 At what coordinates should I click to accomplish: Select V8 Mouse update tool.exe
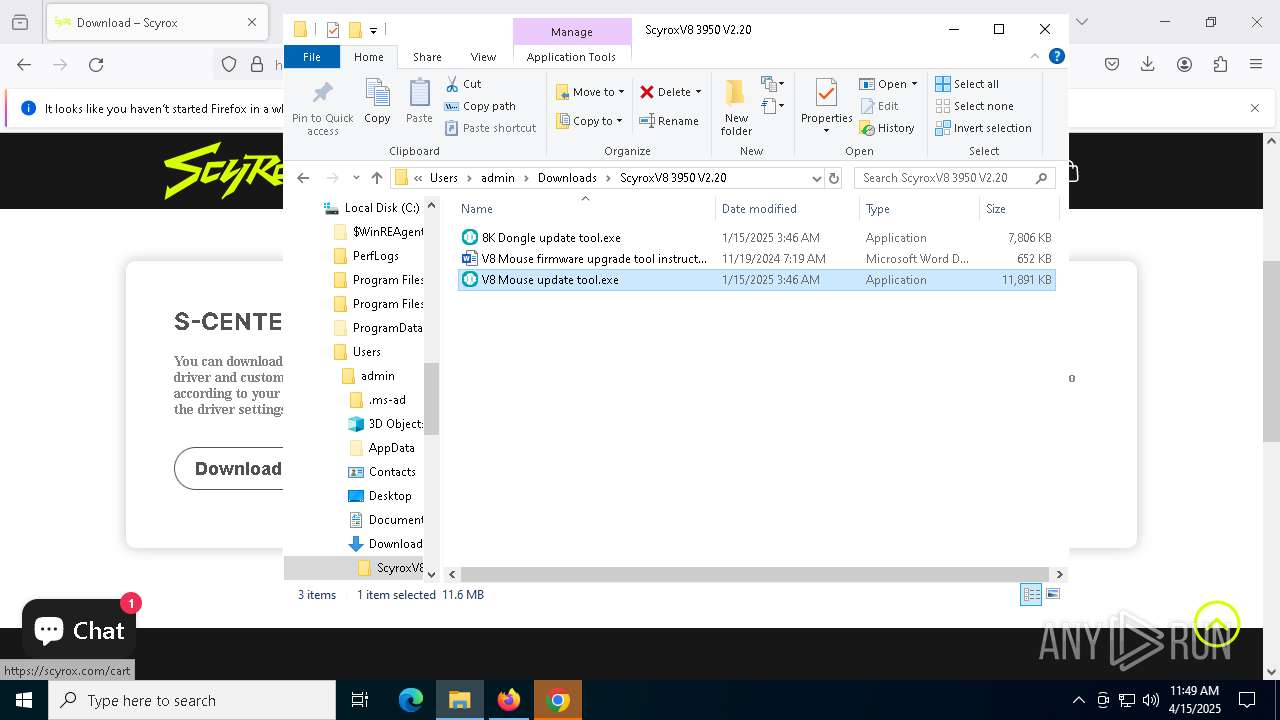point(757,280)
